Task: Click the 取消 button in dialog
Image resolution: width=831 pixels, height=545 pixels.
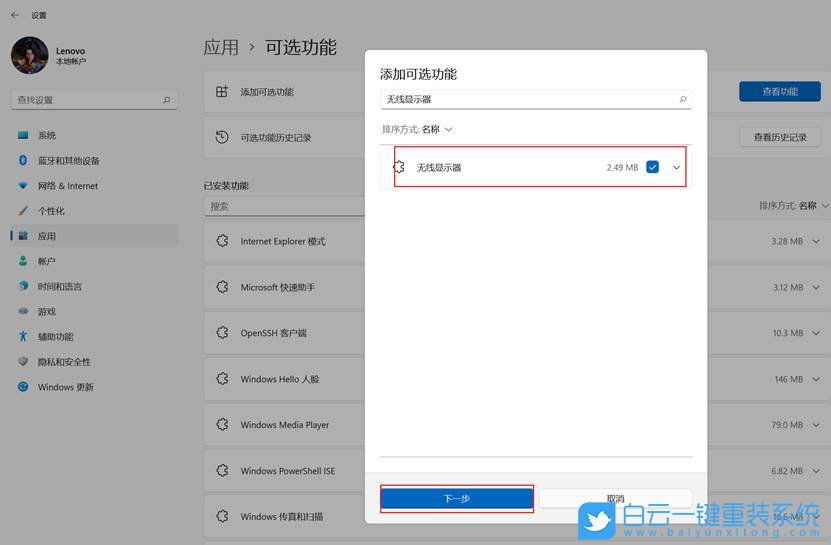Action: point(615,498)
